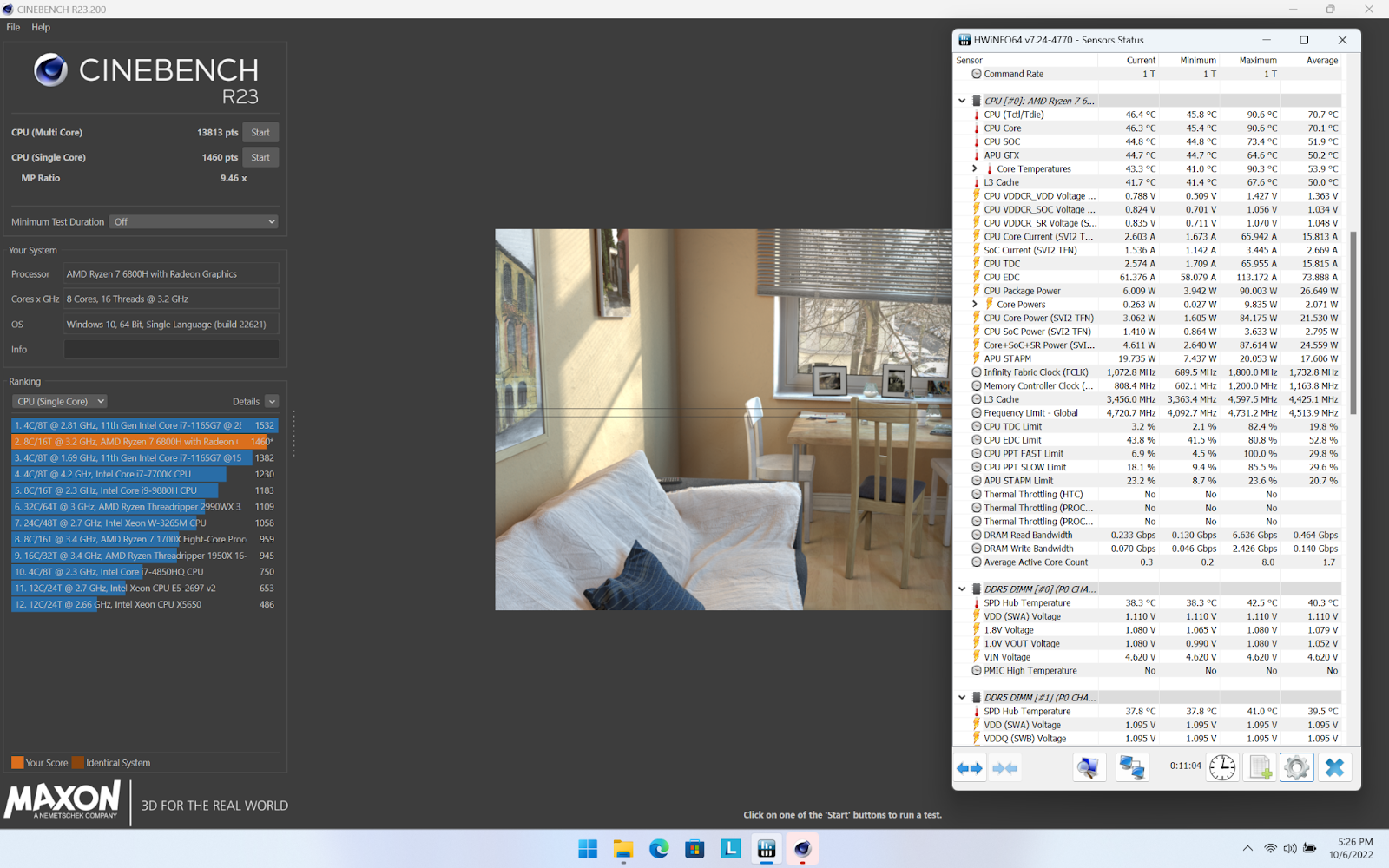
Task: Open the Minimum Test Duration dropdown
Action: coord(194,222)
